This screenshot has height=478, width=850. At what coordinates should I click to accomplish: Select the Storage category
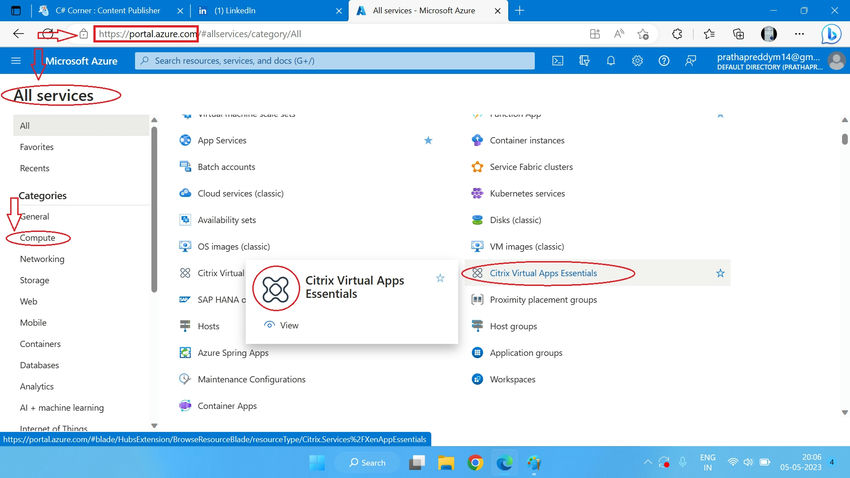pos(34,280)
